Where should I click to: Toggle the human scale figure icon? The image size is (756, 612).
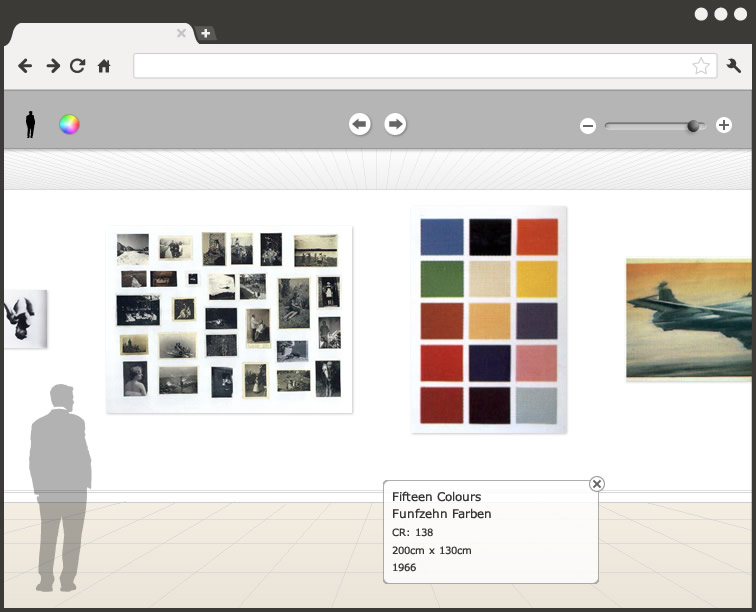[x=30, y=124]
